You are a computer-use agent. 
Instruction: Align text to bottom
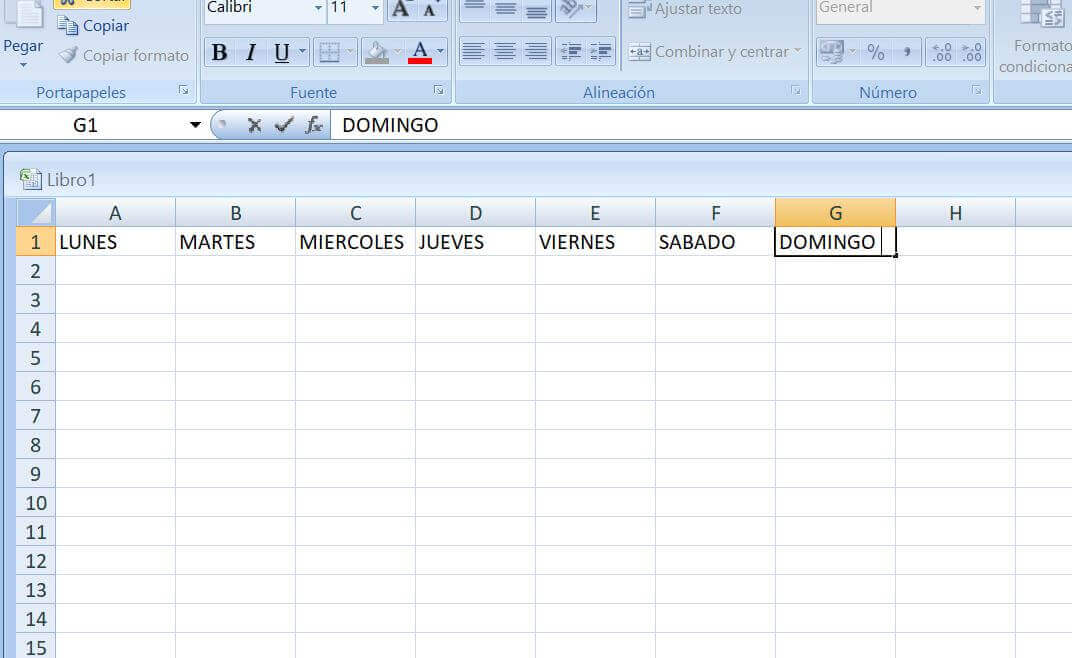pos(537,10)
